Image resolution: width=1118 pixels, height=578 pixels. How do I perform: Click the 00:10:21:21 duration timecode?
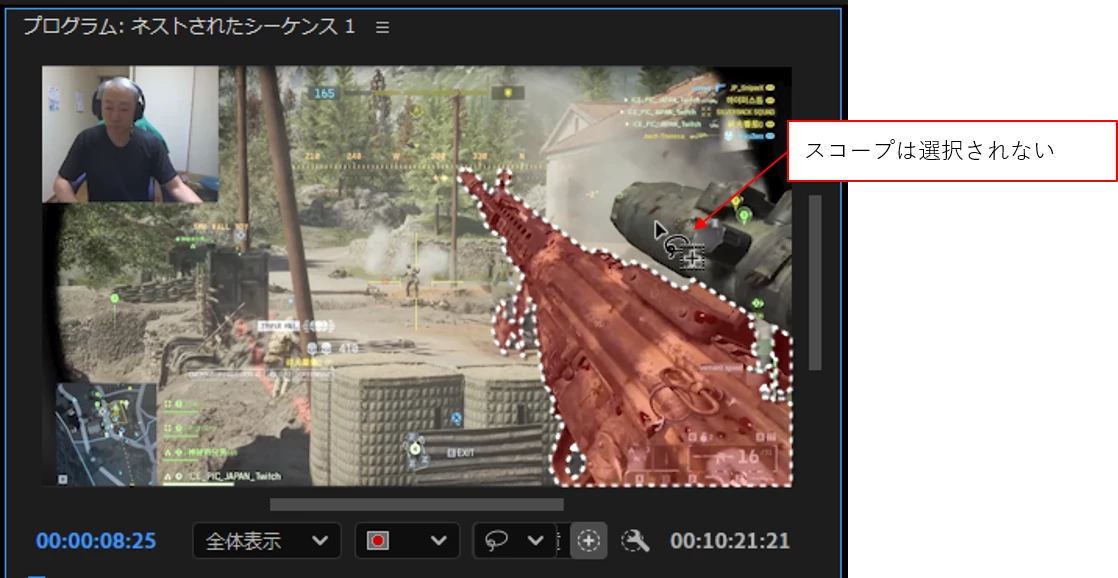click(x=729, y=541)
